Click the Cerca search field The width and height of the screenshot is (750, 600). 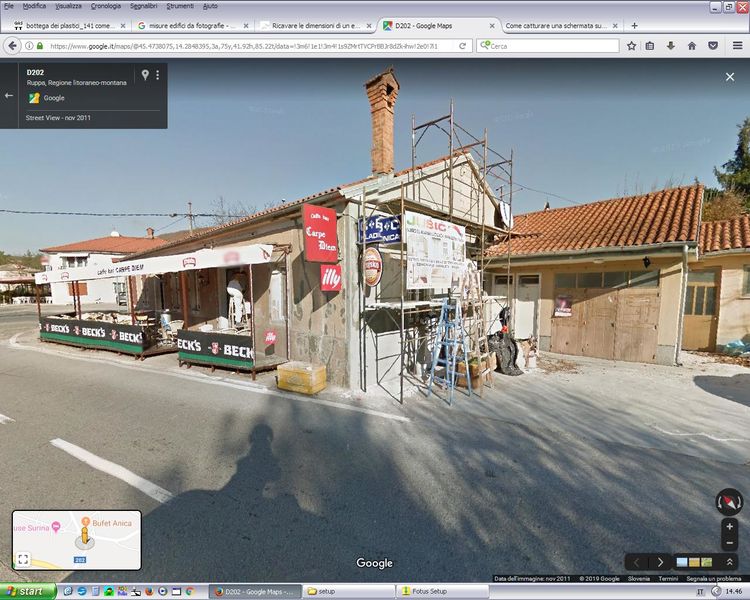pyautogui.click(x=548, y=46)
